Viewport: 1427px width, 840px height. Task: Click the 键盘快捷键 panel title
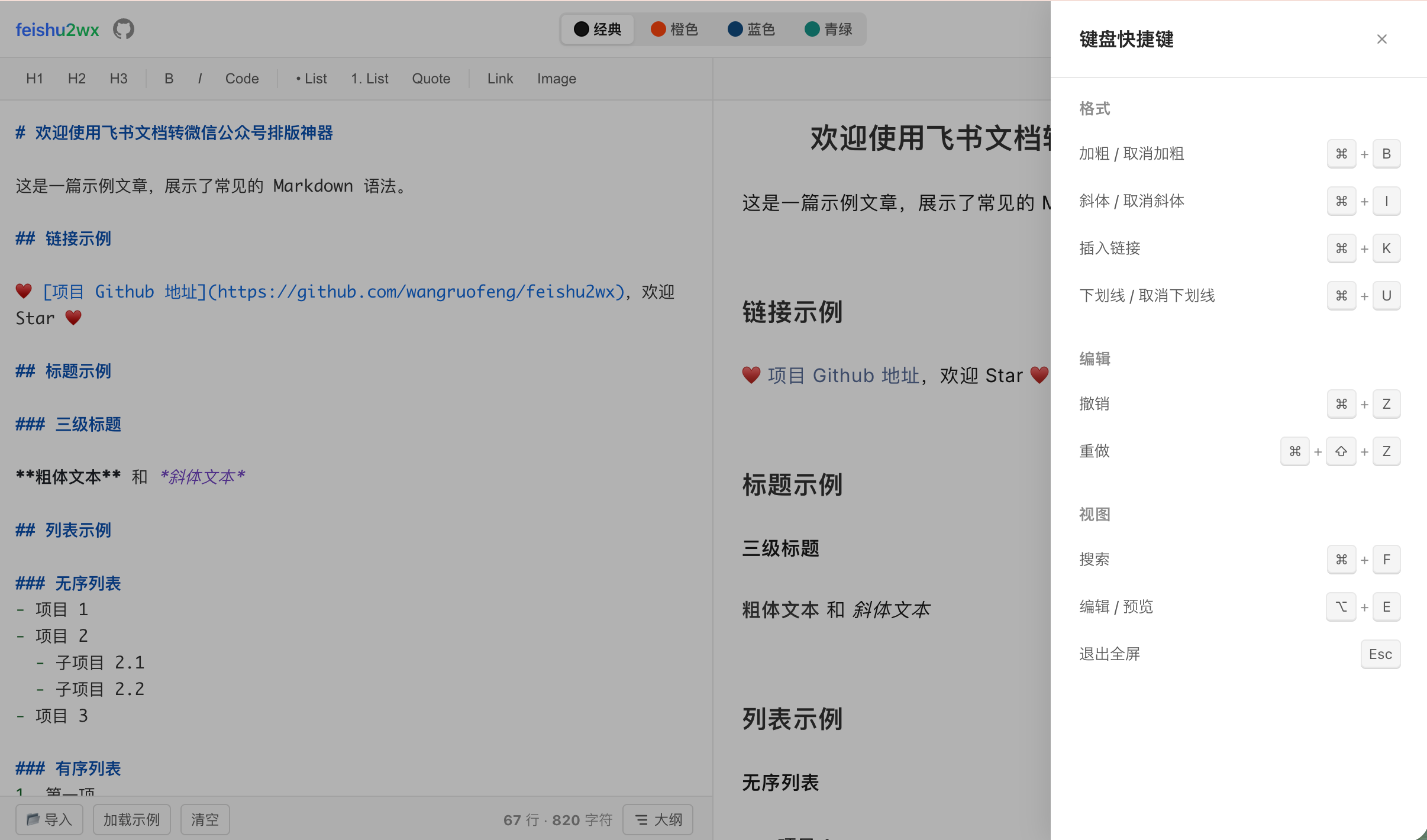tap(1126, 39)
